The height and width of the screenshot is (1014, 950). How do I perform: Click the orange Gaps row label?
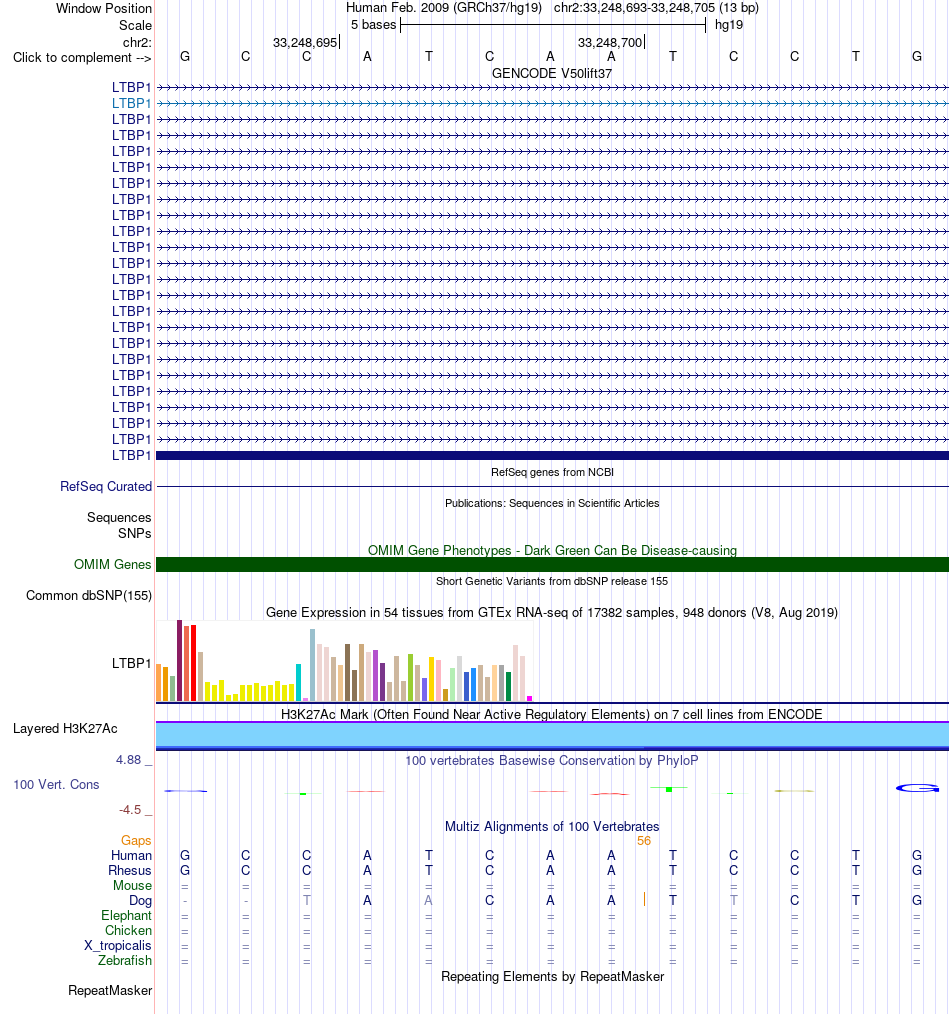click(x=136, y=840)
